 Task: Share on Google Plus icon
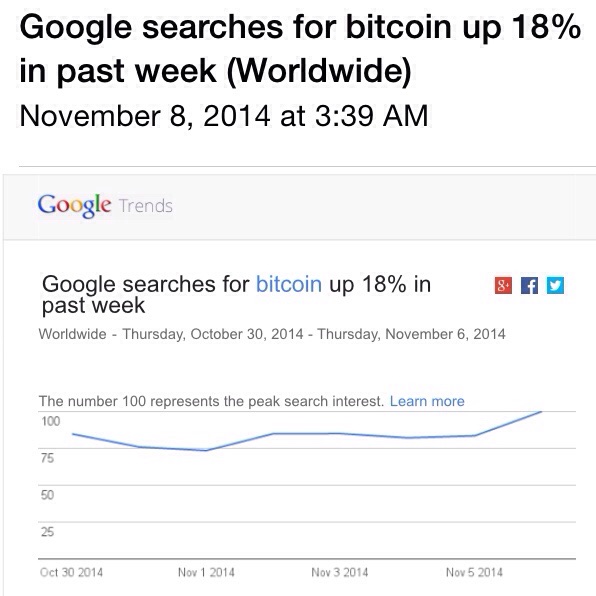click(503, 285)
